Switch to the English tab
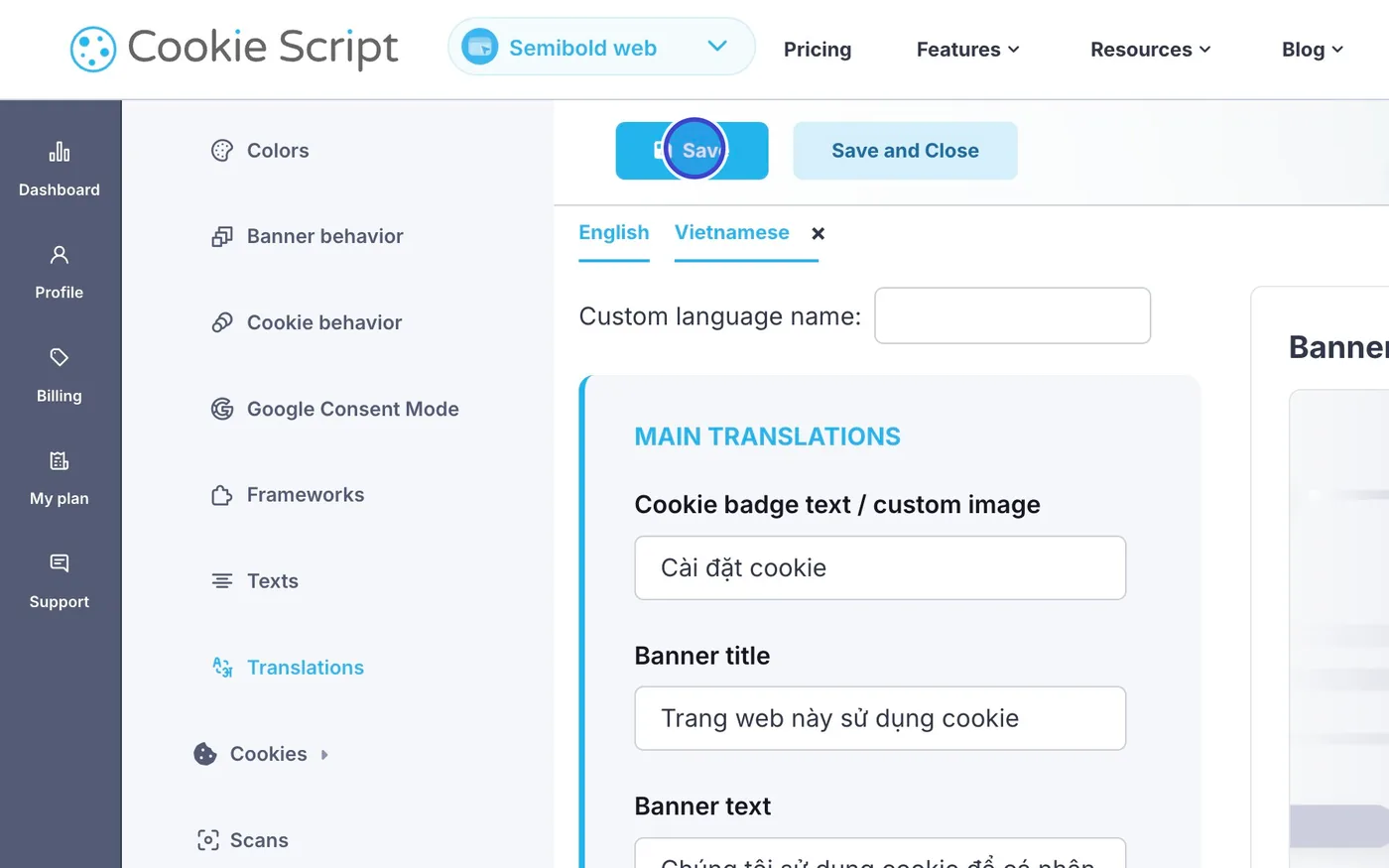This screenshot has height=868, width=1389. tap(614, 233)
